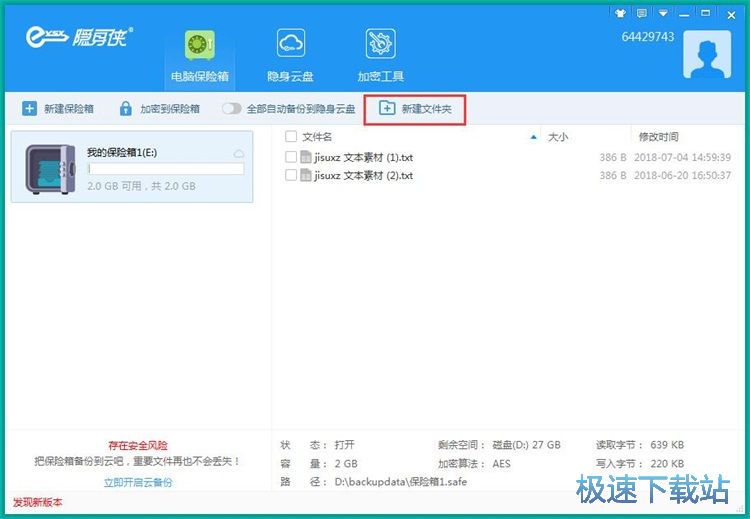Toggle 全部自动备份到隐身云盘 switch

pyautogui.click(x=232, y=109)
